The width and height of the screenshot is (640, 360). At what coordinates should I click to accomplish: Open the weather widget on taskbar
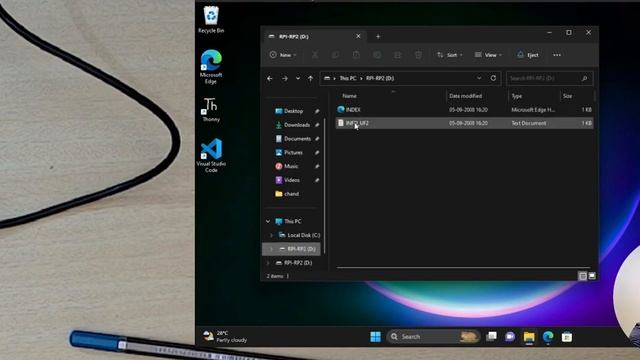tap(225, 337)
